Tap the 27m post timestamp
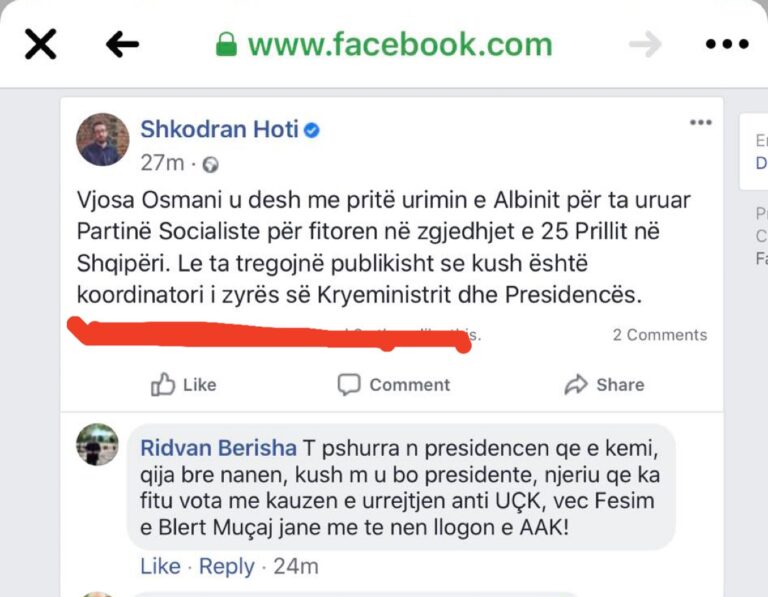 (161, 163)
